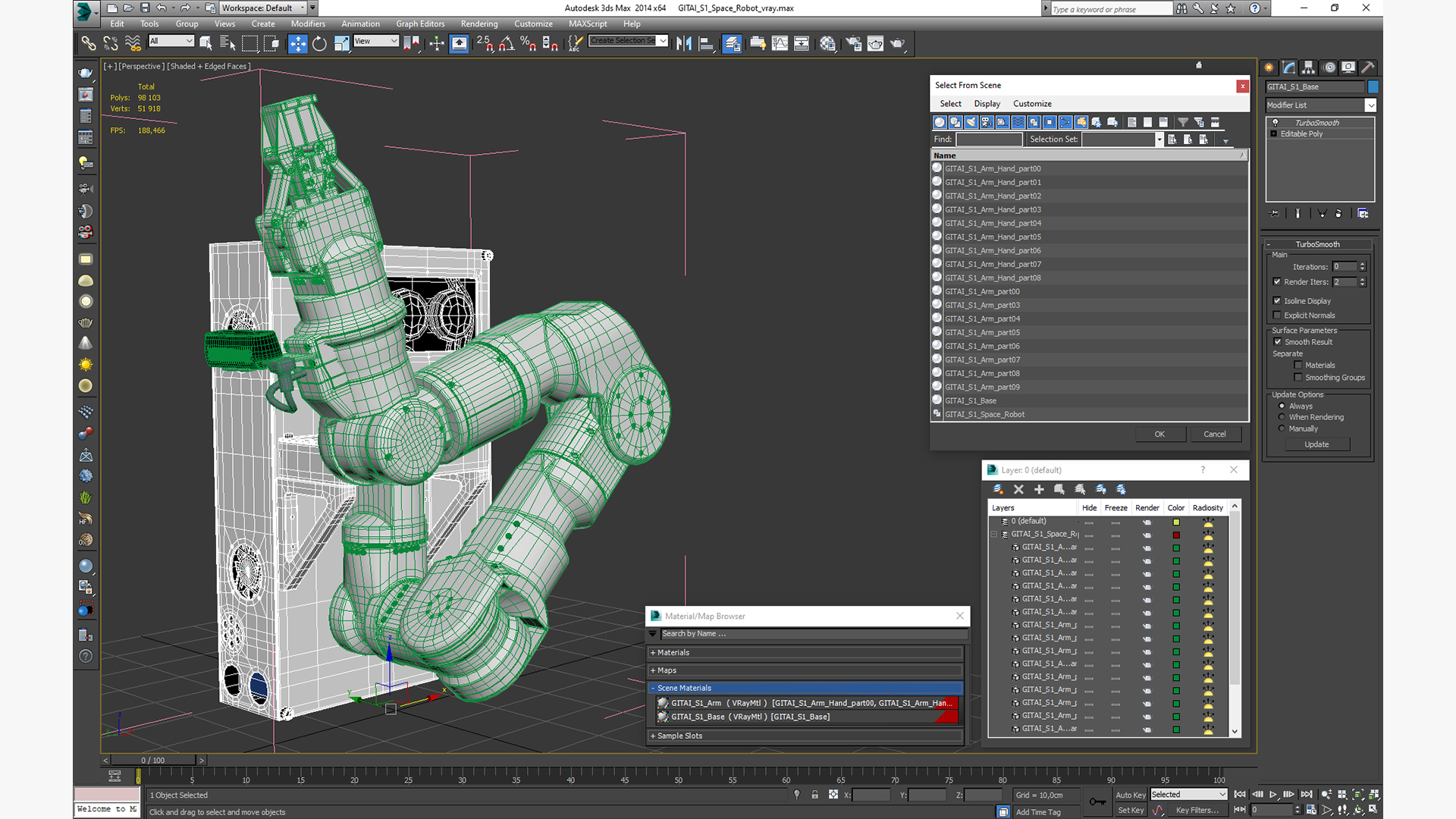The height and width of the screenshot is (819, 1456).
Task: Click red color swatch of GITAI_S1_Space layer
Action: (1176, 535)
